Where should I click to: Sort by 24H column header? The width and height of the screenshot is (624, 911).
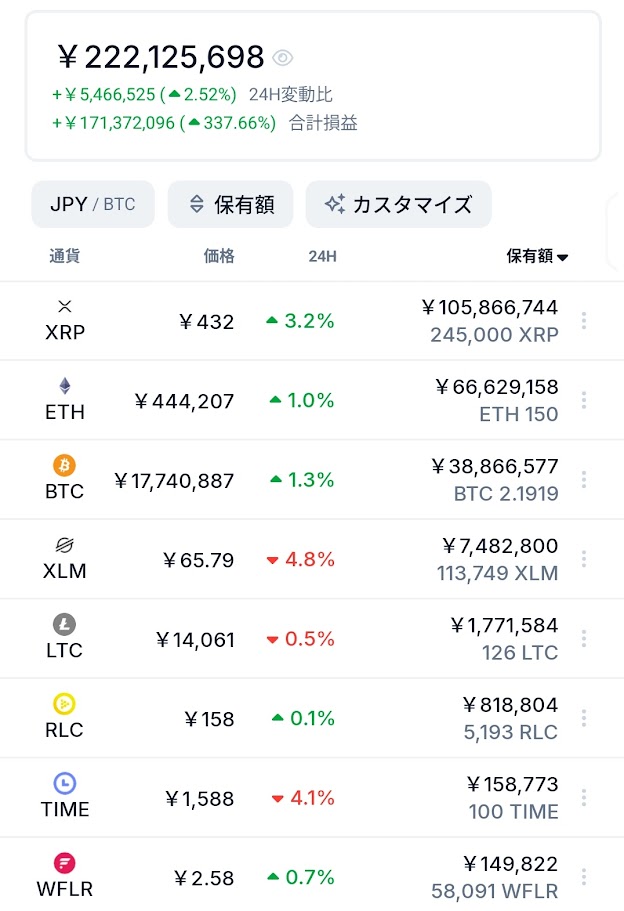322,256
